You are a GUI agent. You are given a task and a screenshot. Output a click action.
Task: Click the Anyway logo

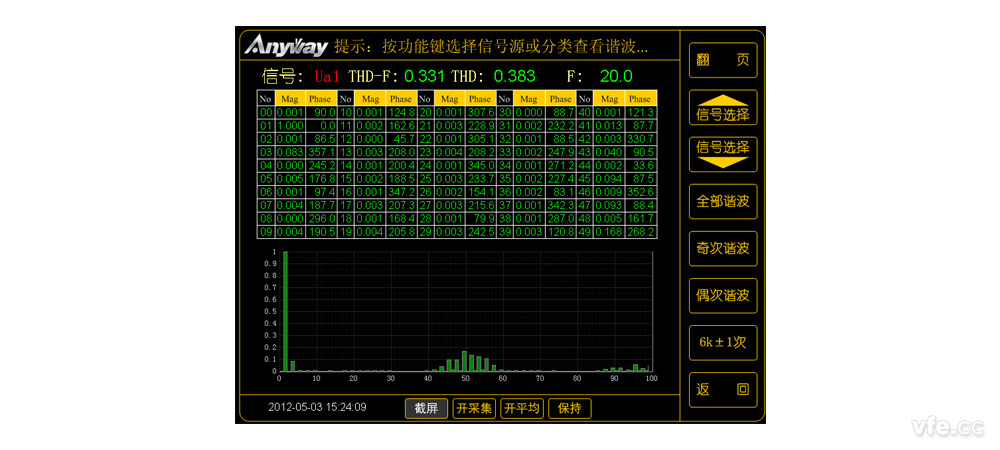click(x=287, y=46)
